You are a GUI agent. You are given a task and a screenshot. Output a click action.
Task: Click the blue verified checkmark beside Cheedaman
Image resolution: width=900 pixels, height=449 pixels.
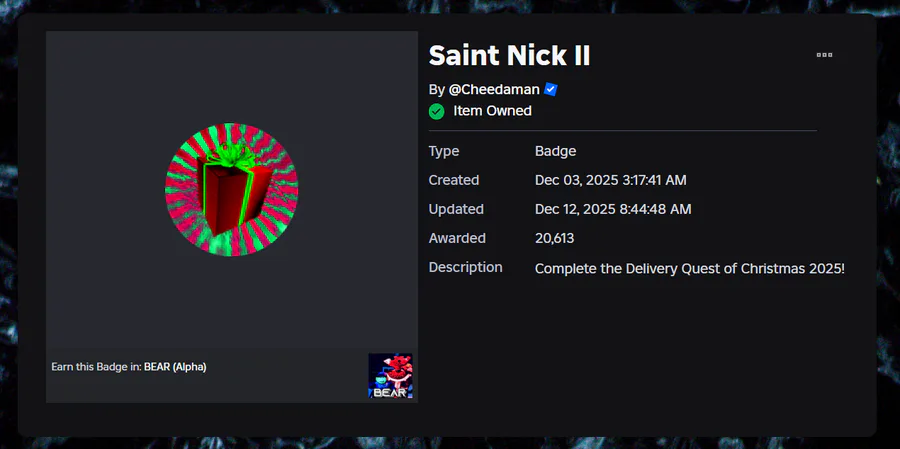tap(551, 89)
